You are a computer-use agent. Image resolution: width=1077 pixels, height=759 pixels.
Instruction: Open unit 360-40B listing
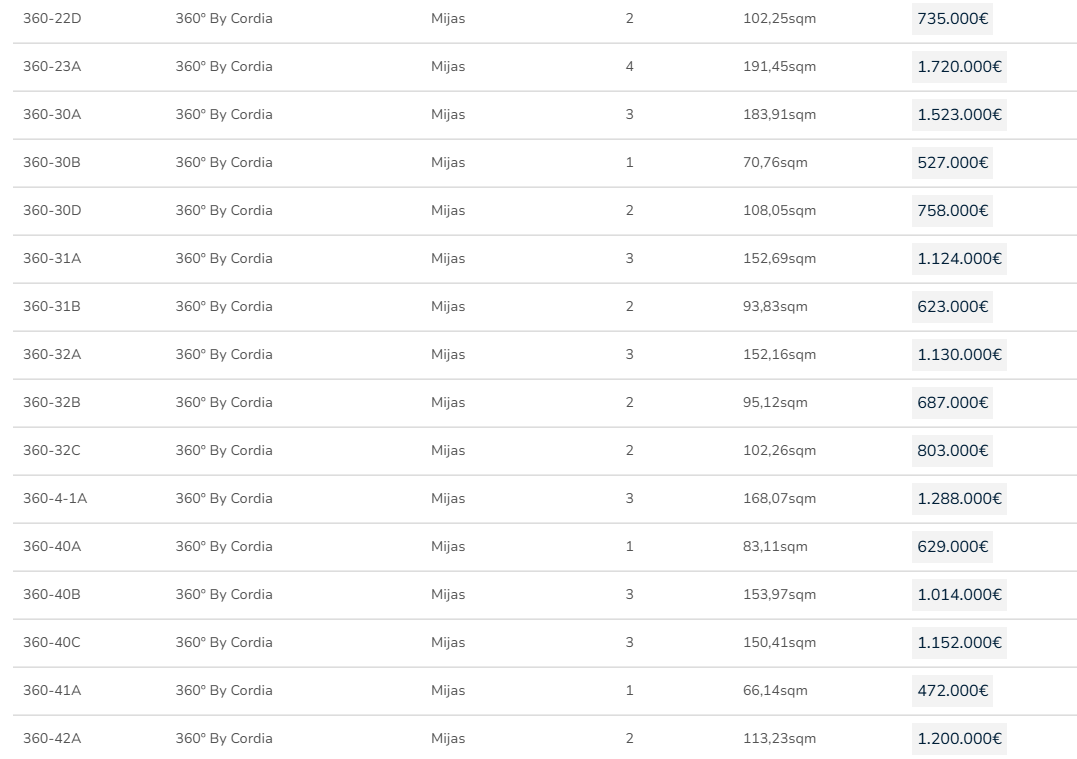coord(52,595)
